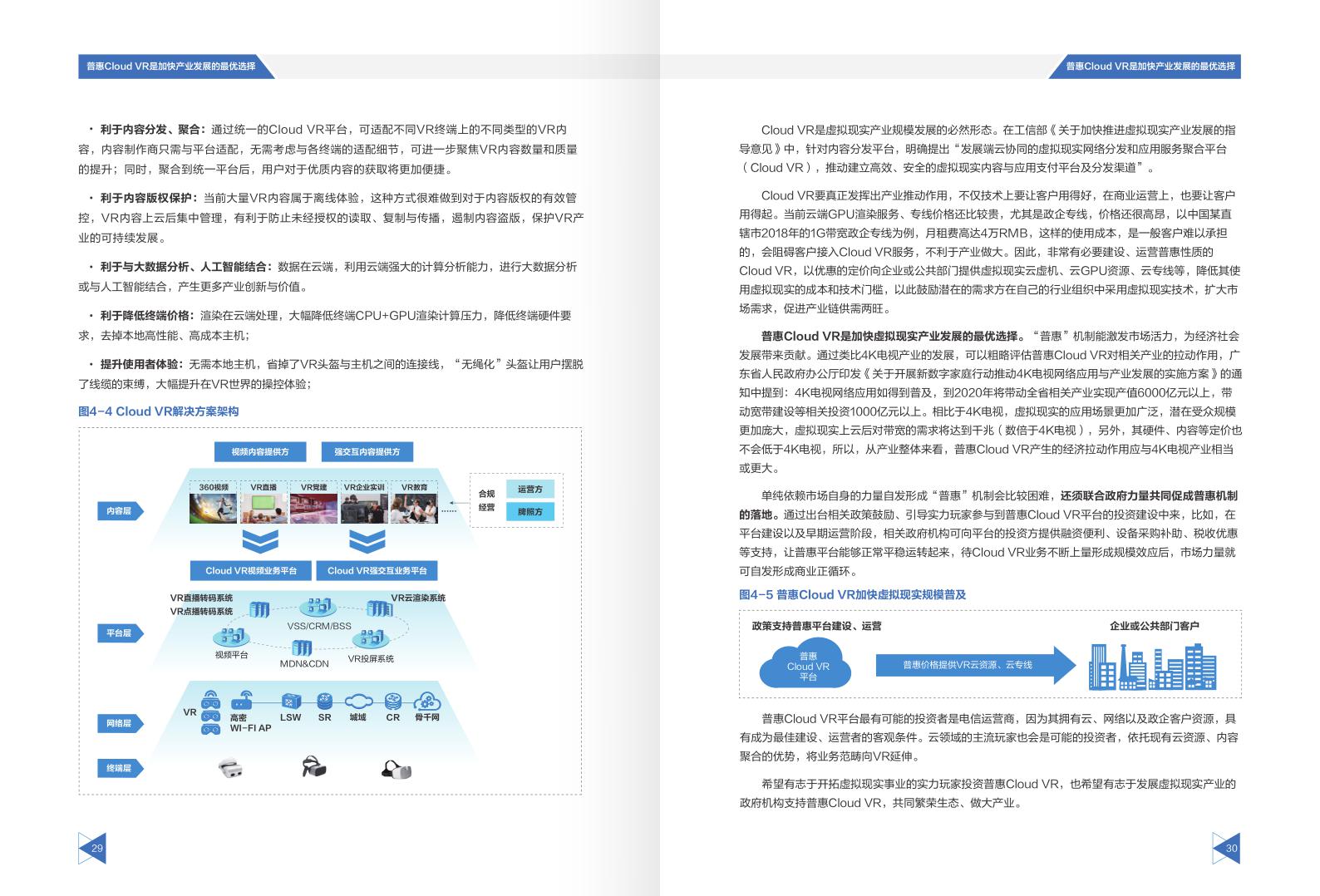1320x896 pixels.
Task: Click the 视频平台 cloud icon
Action: pyautogui.click(x=232, y=638)
